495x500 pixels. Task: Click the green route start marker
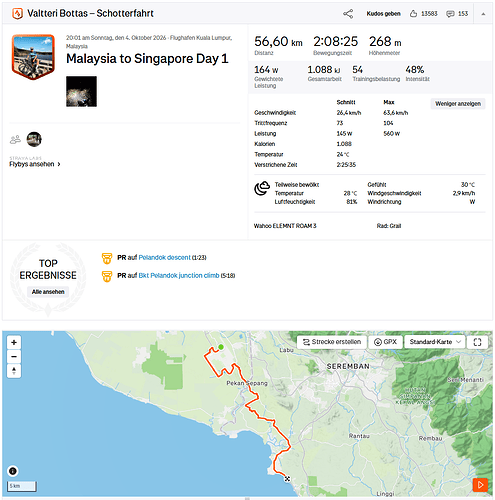(x=221, y=347)
